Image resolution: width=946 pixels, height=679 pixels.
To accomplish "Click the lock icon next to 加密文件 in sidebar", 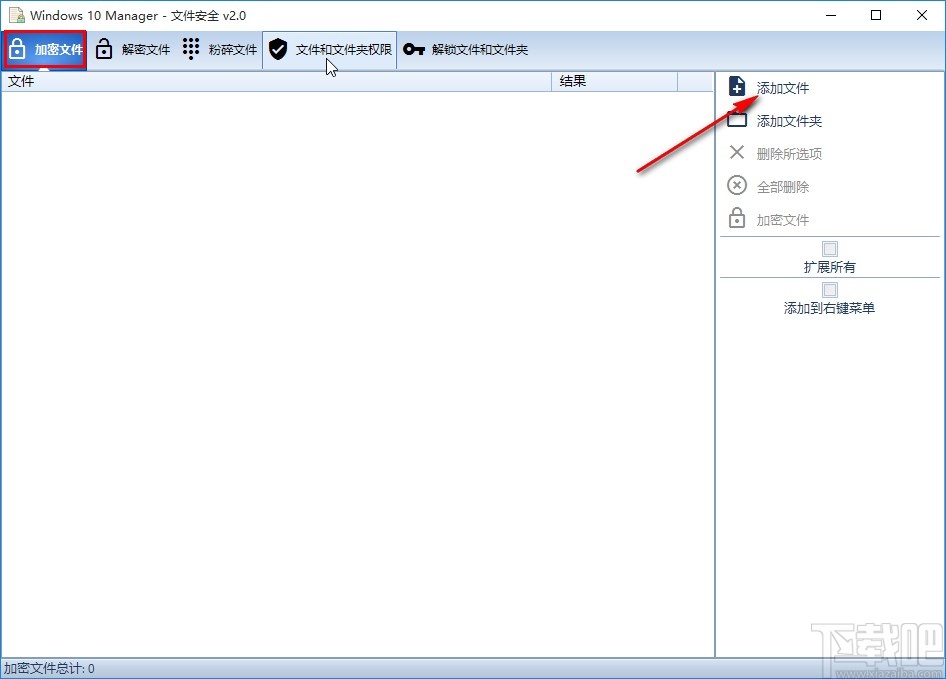I will 737,219.
